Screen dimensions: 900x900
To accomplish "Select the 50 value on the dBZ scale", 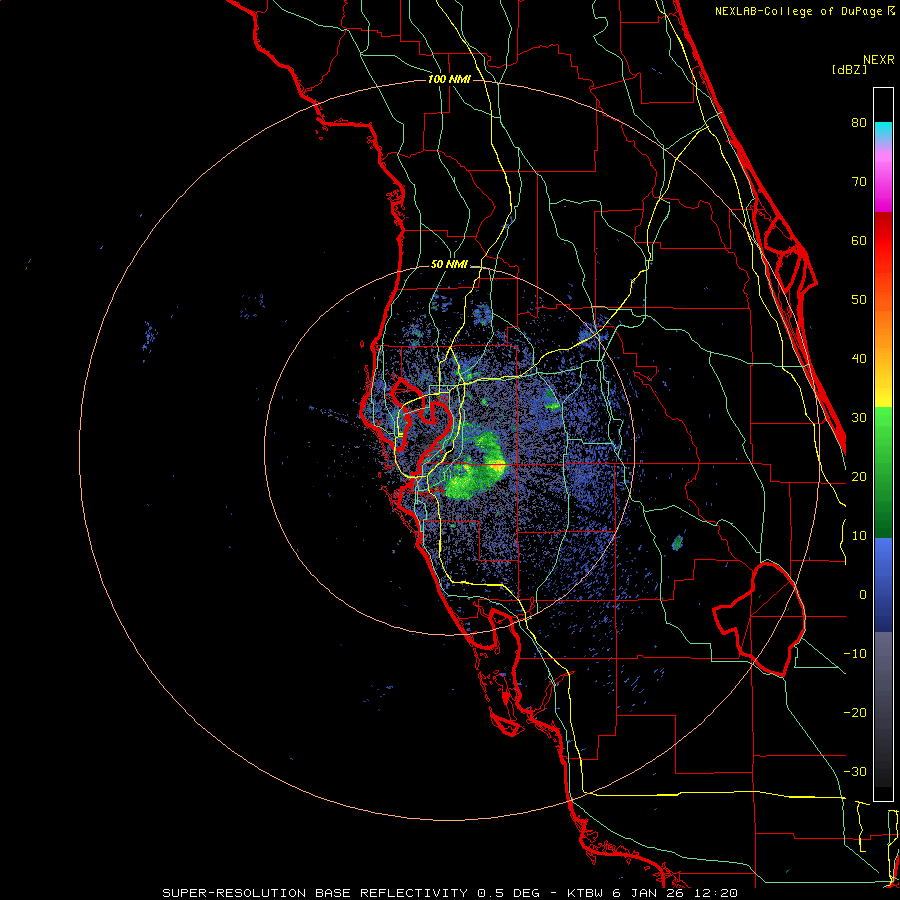I will (859, 300).
